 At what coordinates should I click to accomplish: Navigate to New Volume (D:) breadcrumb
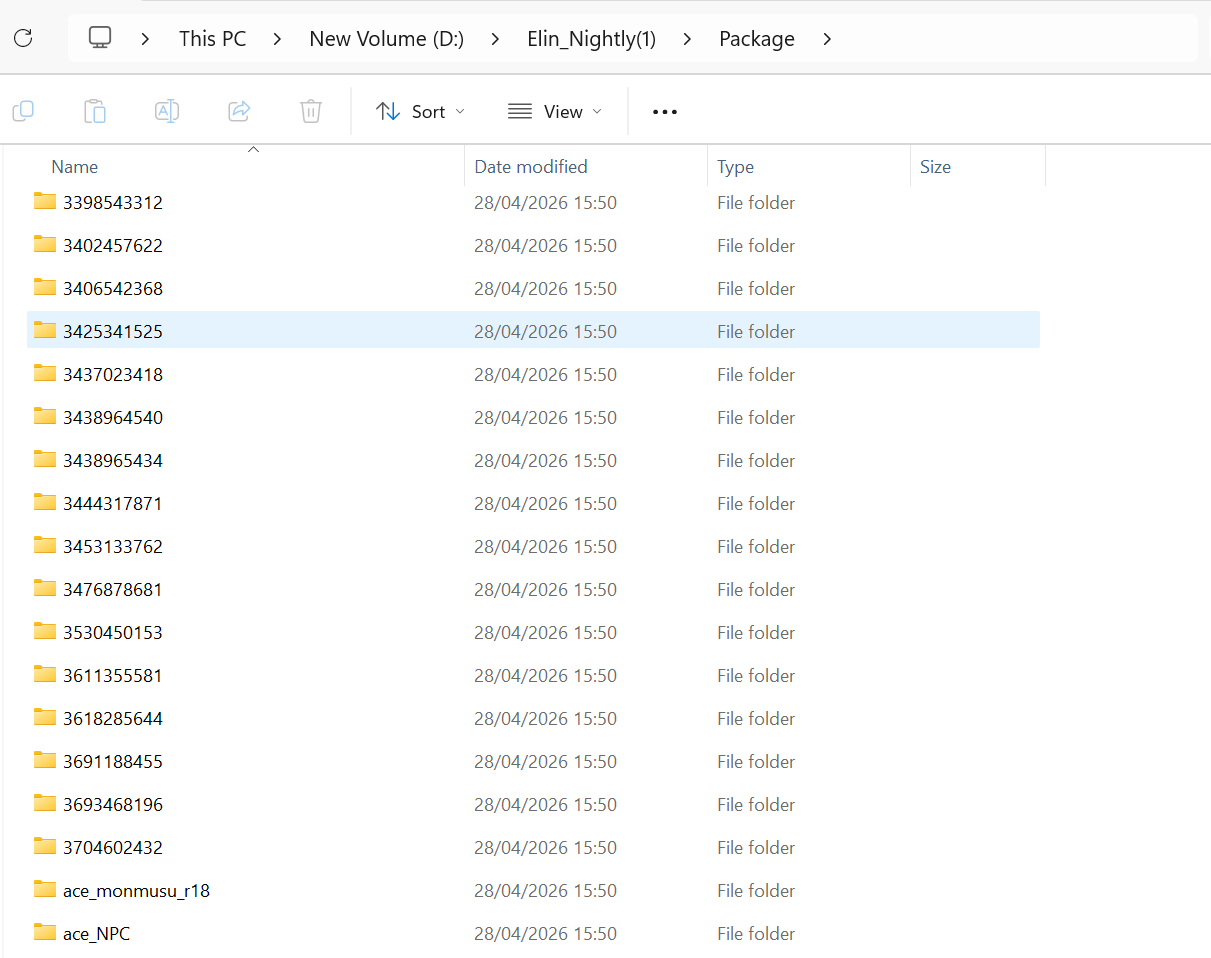[x=387, y=39]
